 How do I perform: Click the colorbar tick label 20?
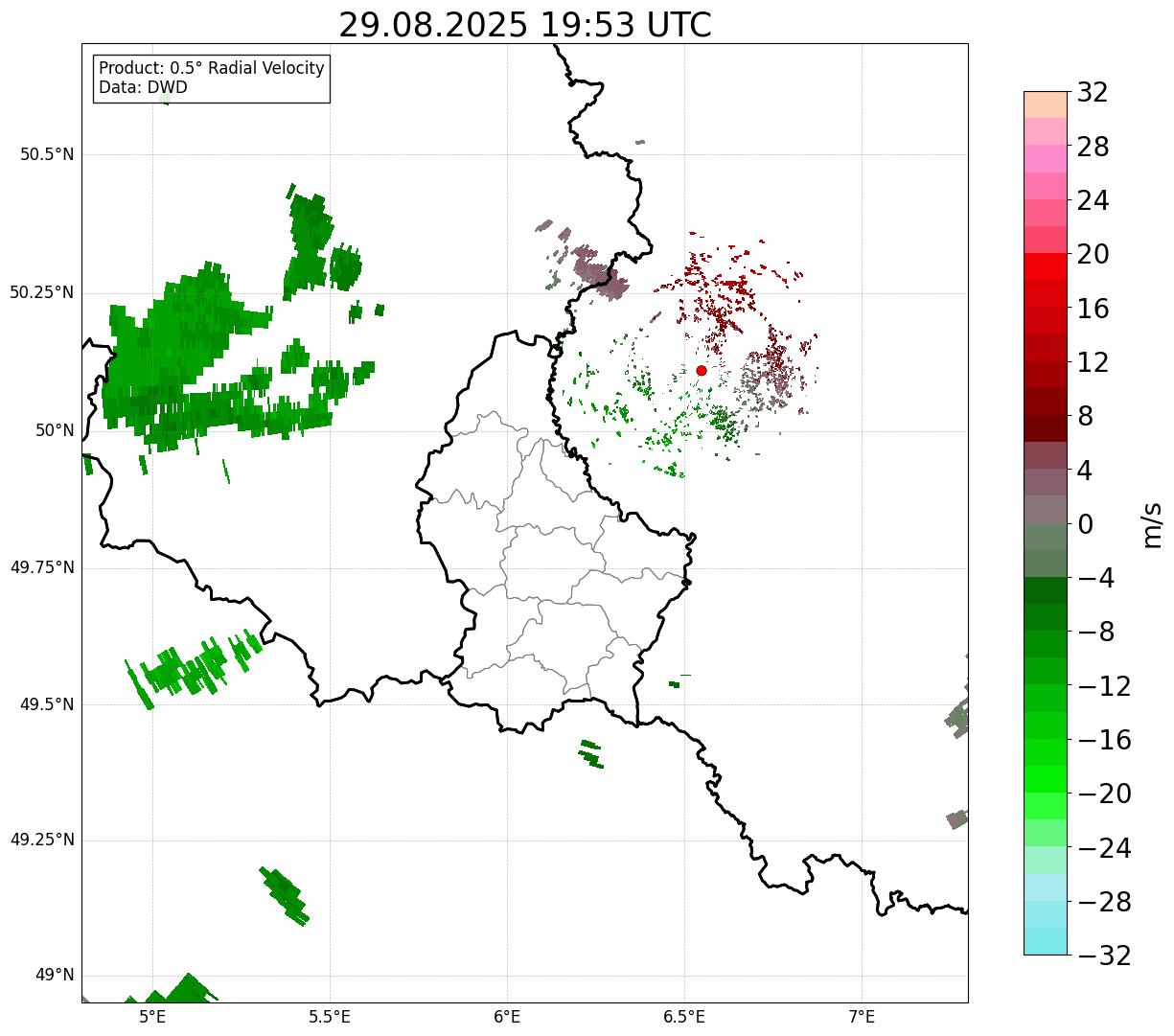[1093, 254]
